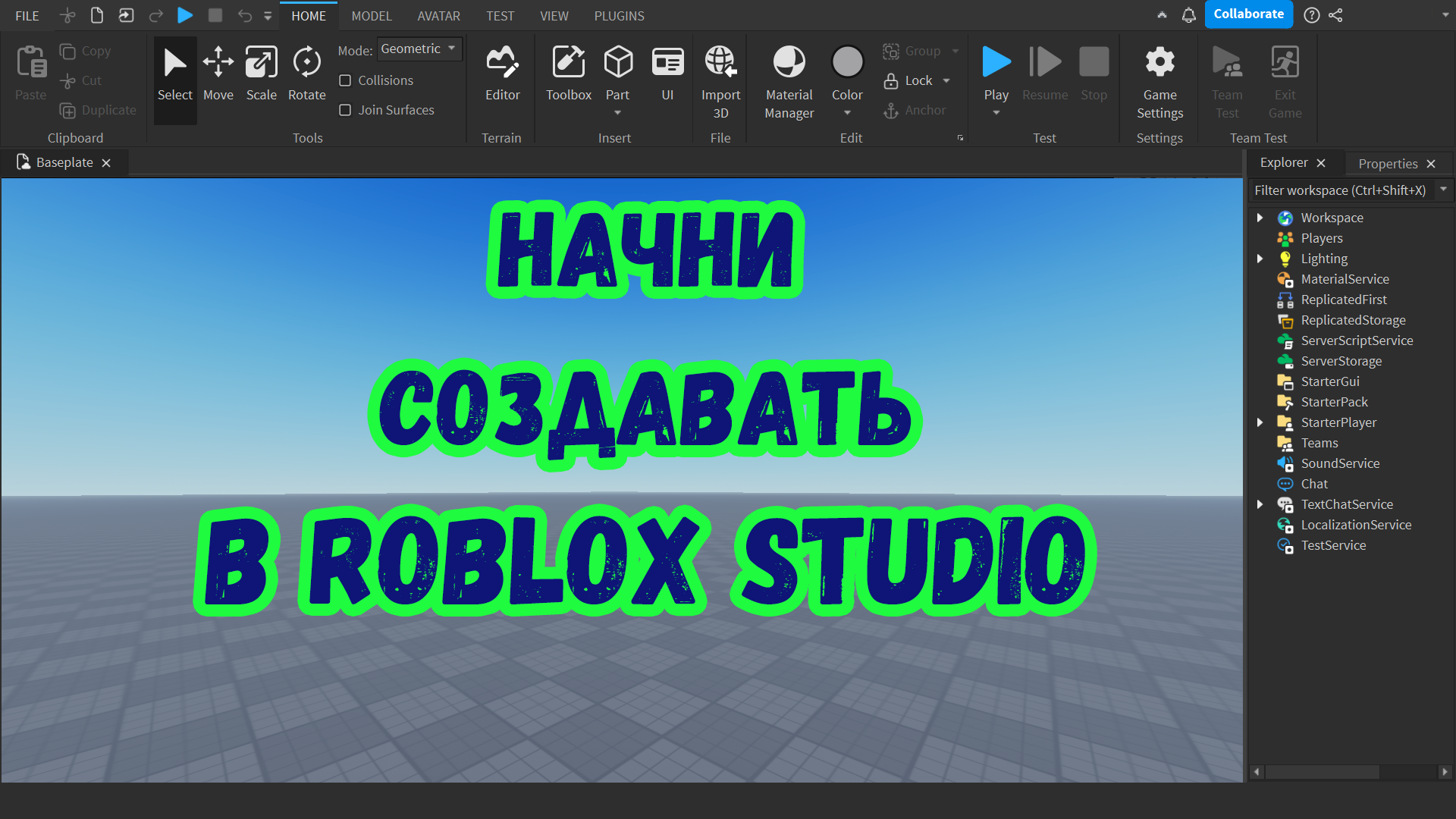Viewport: 1456px width, 819px height.
Task: Switch to the Properties panel tab
Action: pyautogui.click(x=1388, y=163)
